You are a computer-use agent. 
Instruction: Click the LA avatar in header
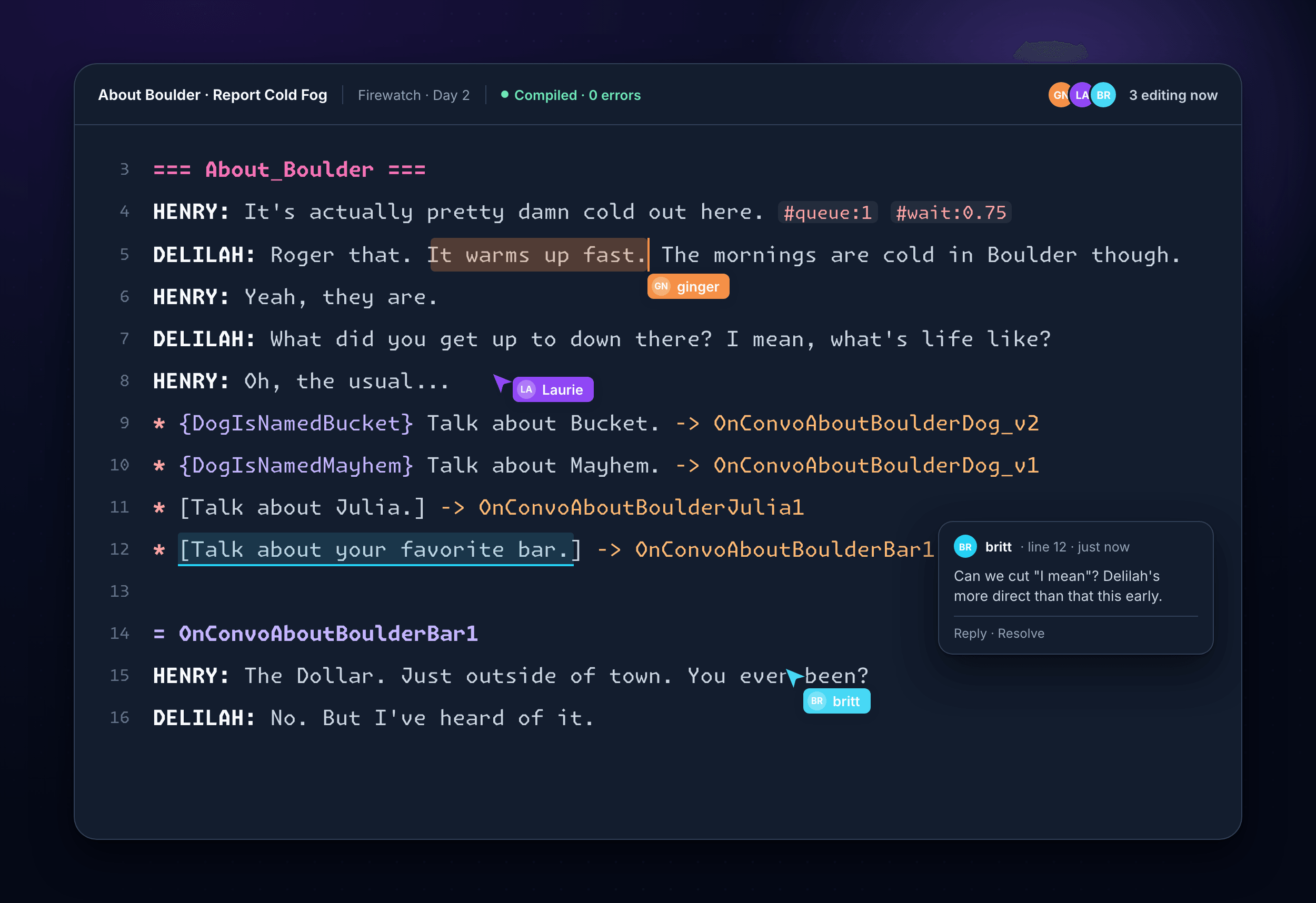point(1082,95)
